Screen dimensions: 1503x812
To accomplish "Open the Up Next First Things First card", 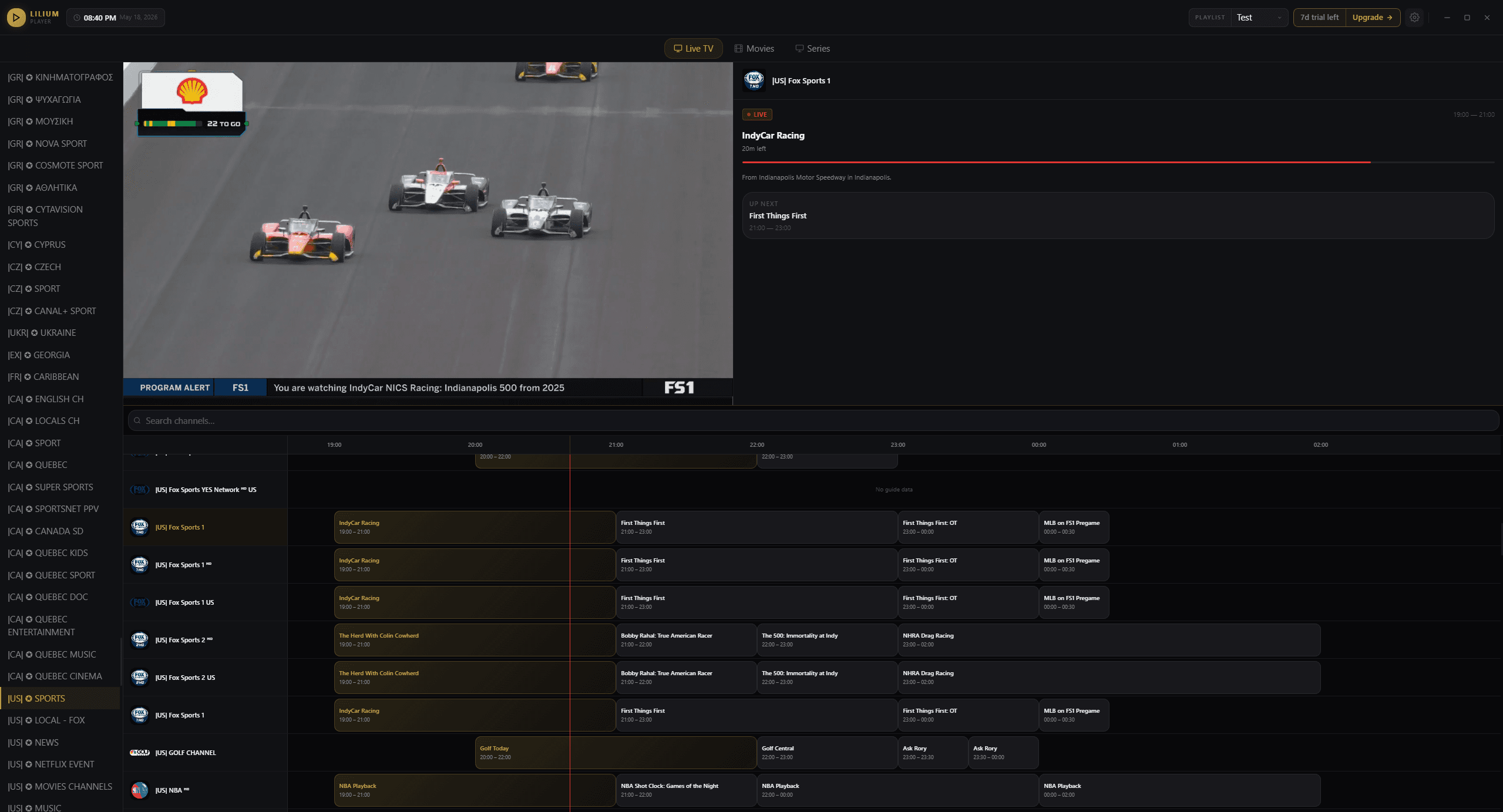I will tap(1118, 215).
